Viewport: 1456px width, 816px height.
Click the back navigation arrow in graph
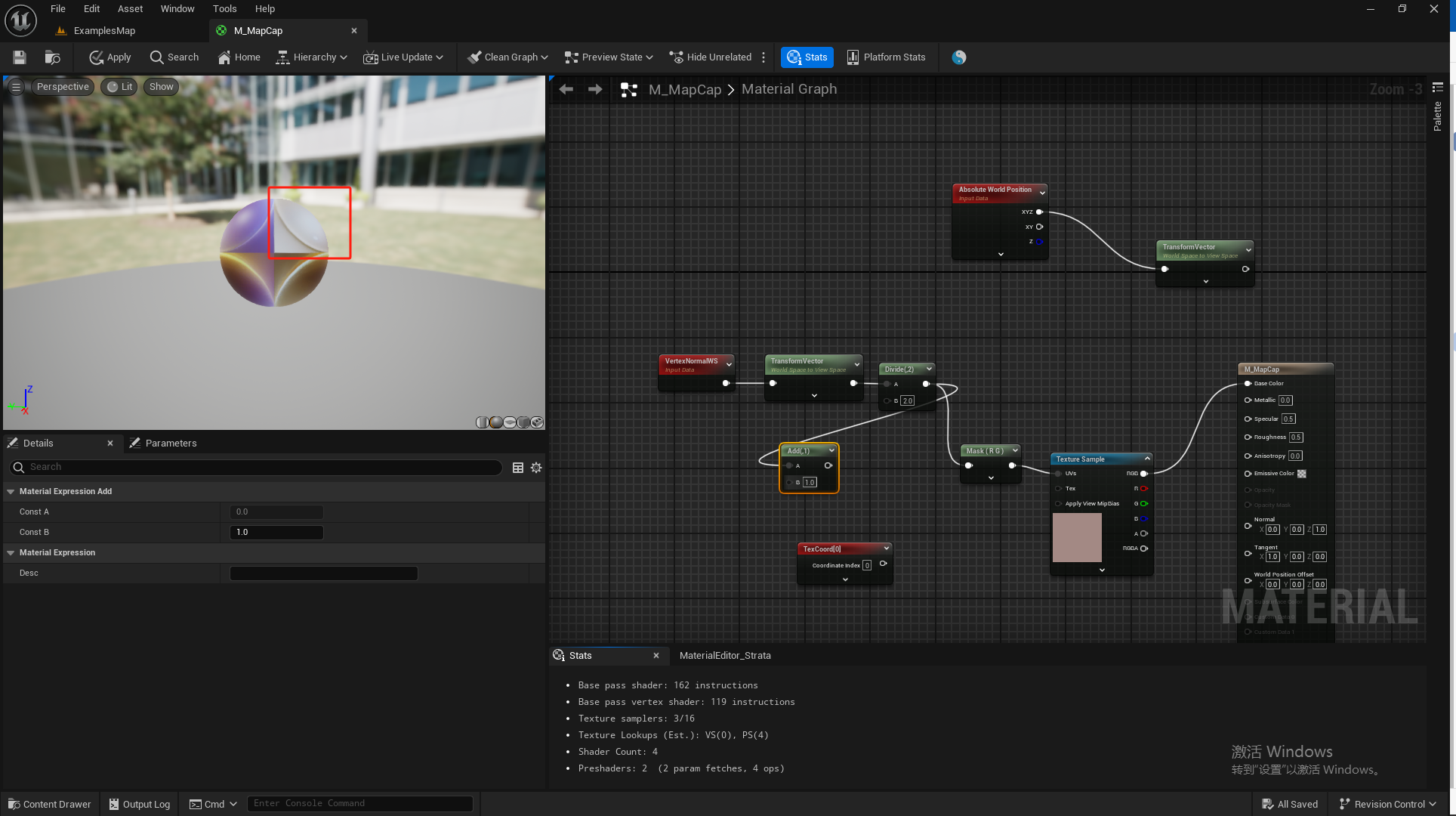pos(566,89)
